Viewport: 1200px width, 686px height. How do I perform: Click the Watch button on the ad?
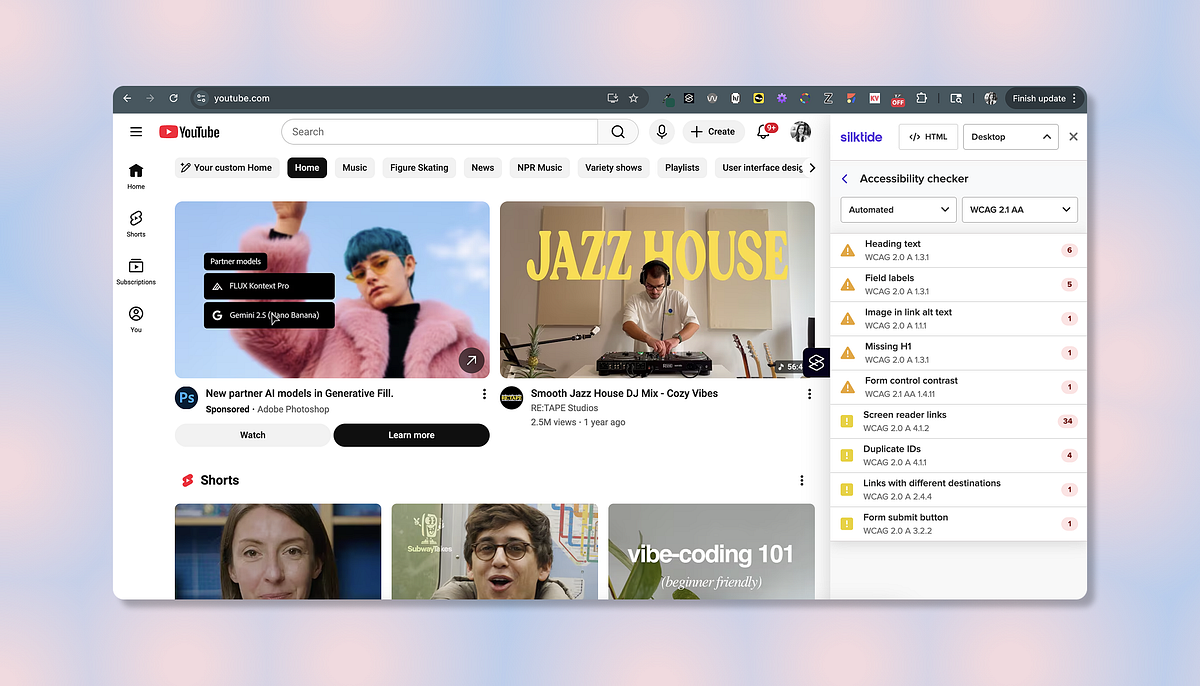(253, 435)
